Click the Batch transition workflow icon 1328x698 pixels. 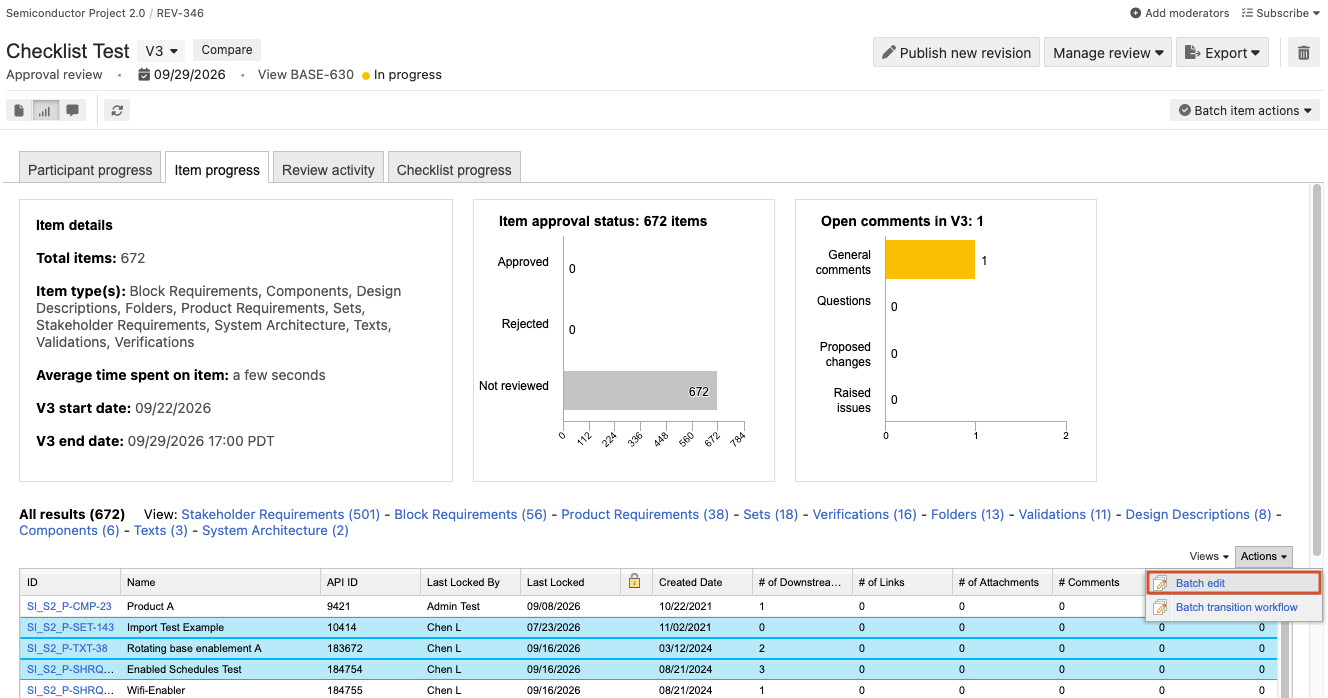click(1160, 607)
